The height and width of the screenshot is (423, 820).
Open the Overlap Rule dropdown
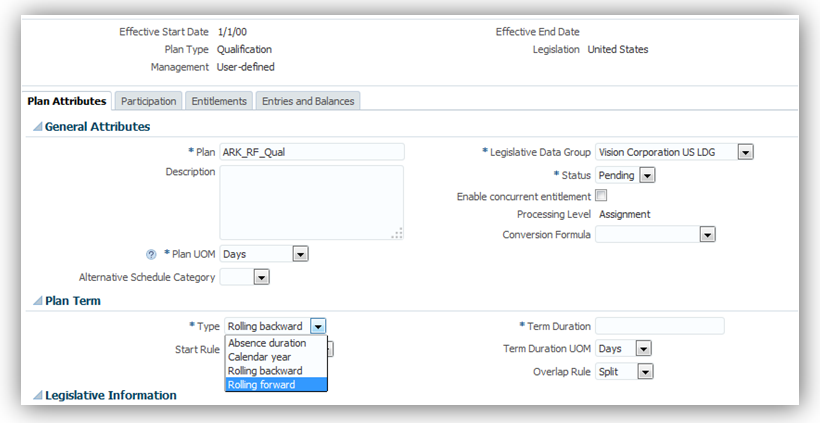point(645,371)
